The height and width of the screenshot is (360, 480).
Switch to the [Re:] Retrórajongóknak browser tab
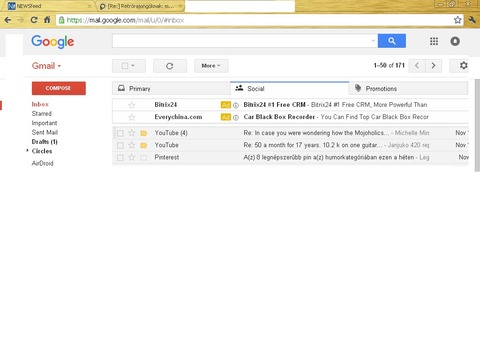click(141, 6)
